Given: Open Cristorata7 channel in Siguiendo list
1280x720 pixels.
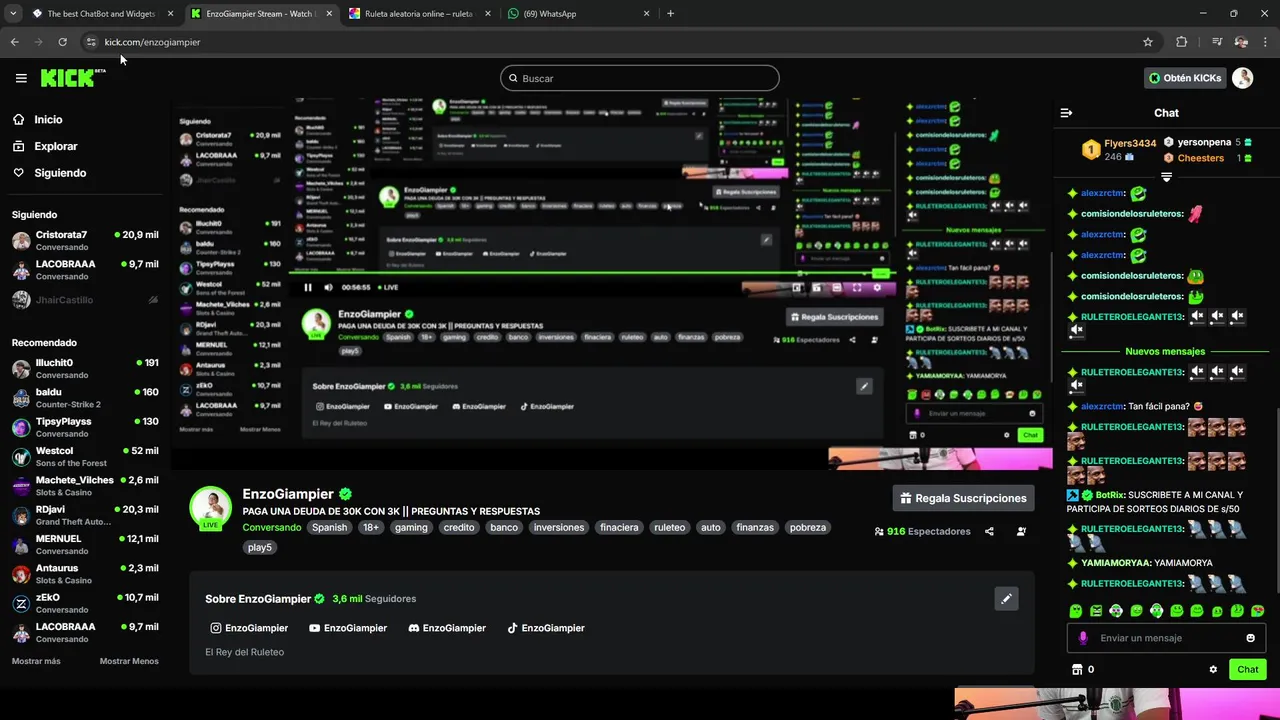Looking at the screenshot, I should pos(85,241).
